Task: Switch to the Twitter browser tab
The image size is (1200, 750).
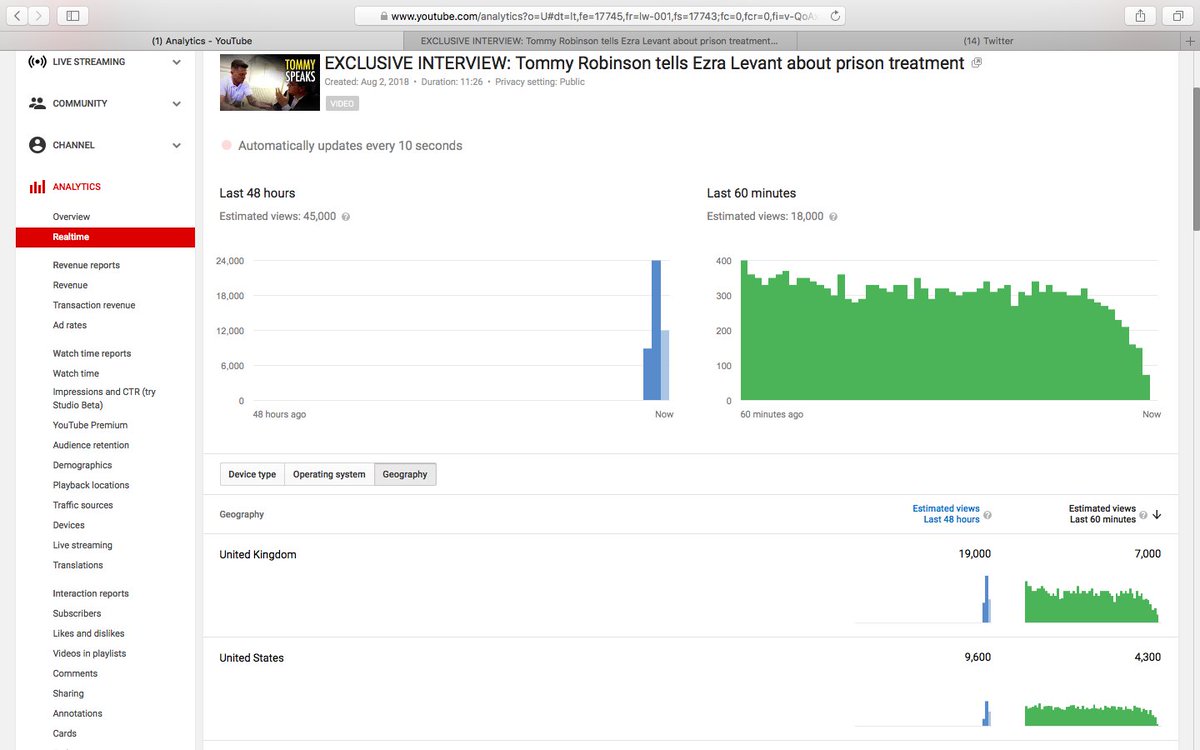Action: tap(987, 41)
